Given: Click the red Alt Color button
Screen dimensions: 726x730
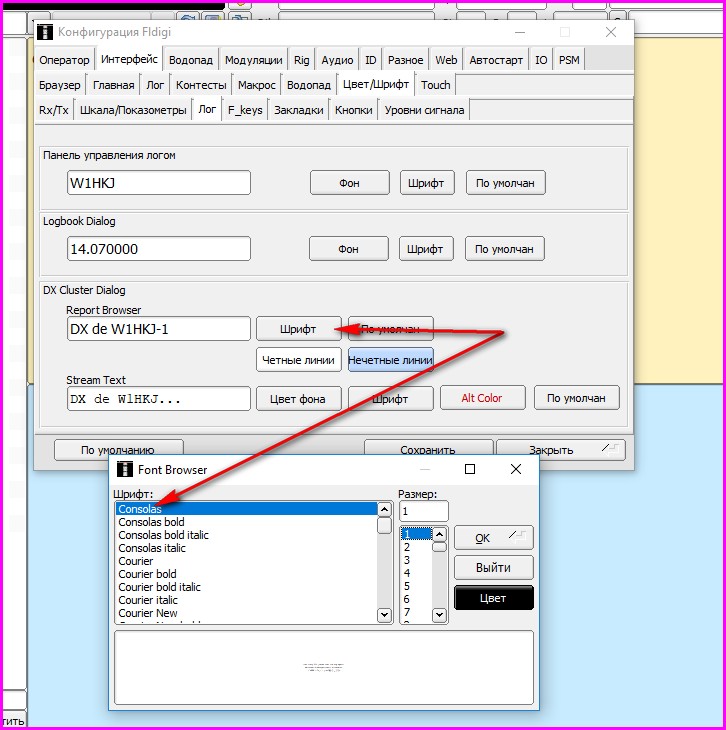Looking at the screenshot, I should click(x=481, y=398).
